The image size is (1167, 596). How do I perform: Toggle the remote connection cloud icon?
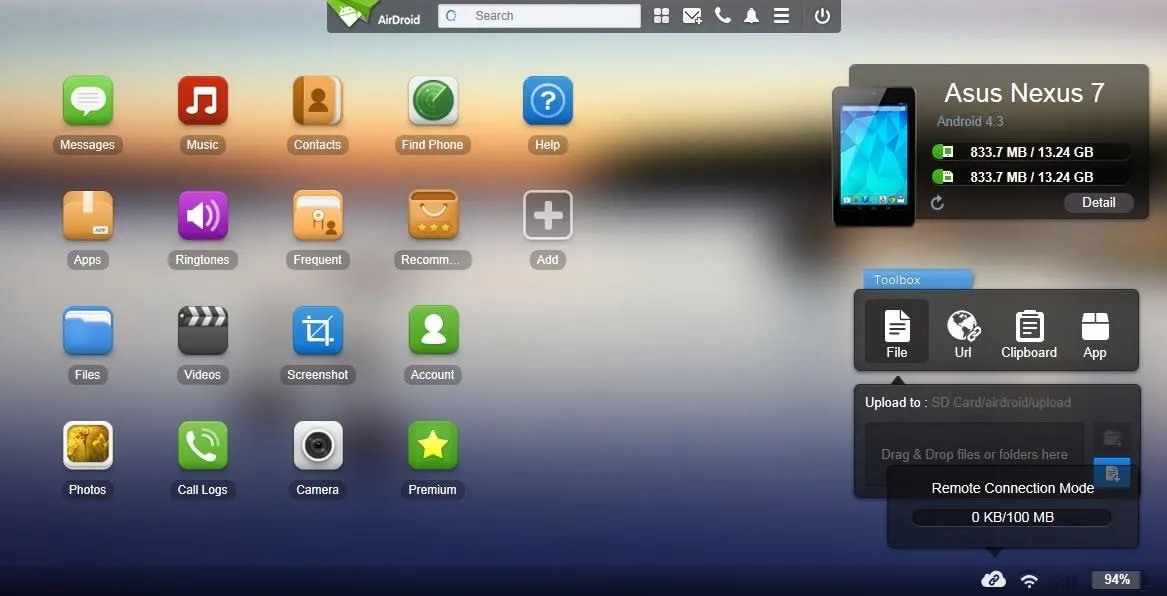[x=993, y=579]
